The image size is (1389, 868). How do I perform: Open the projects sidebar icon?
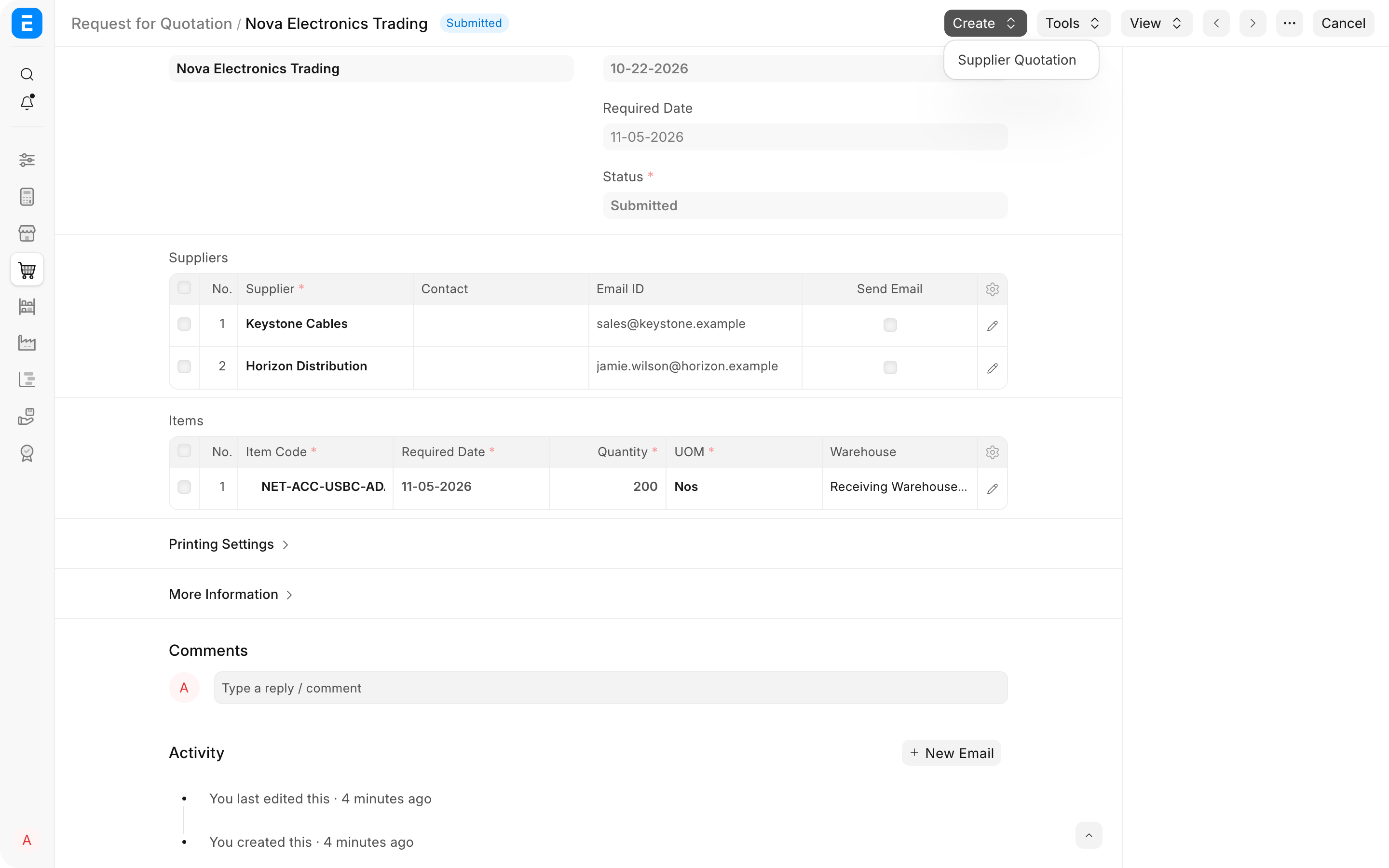point(27,380)
